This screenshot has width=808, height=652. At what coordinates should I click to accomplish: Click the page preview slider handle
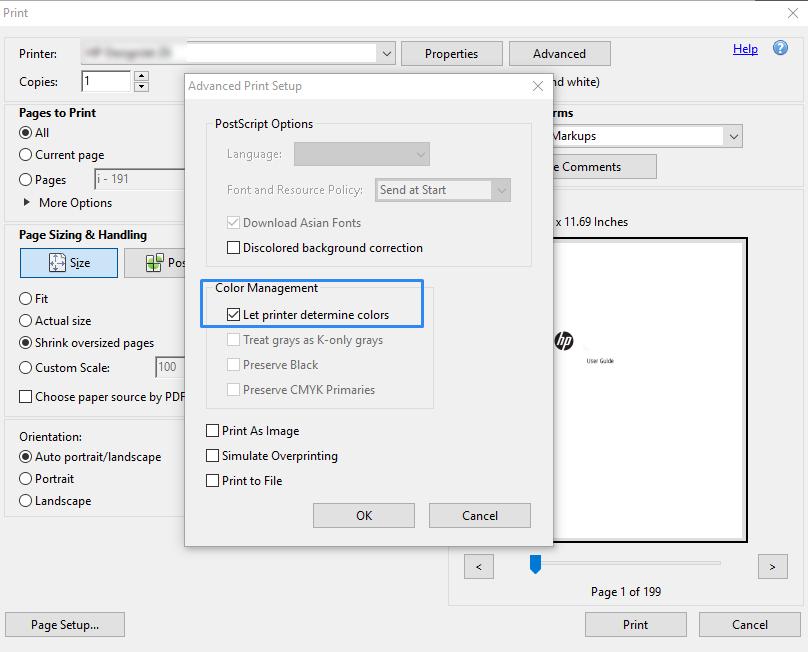point(535,564)
